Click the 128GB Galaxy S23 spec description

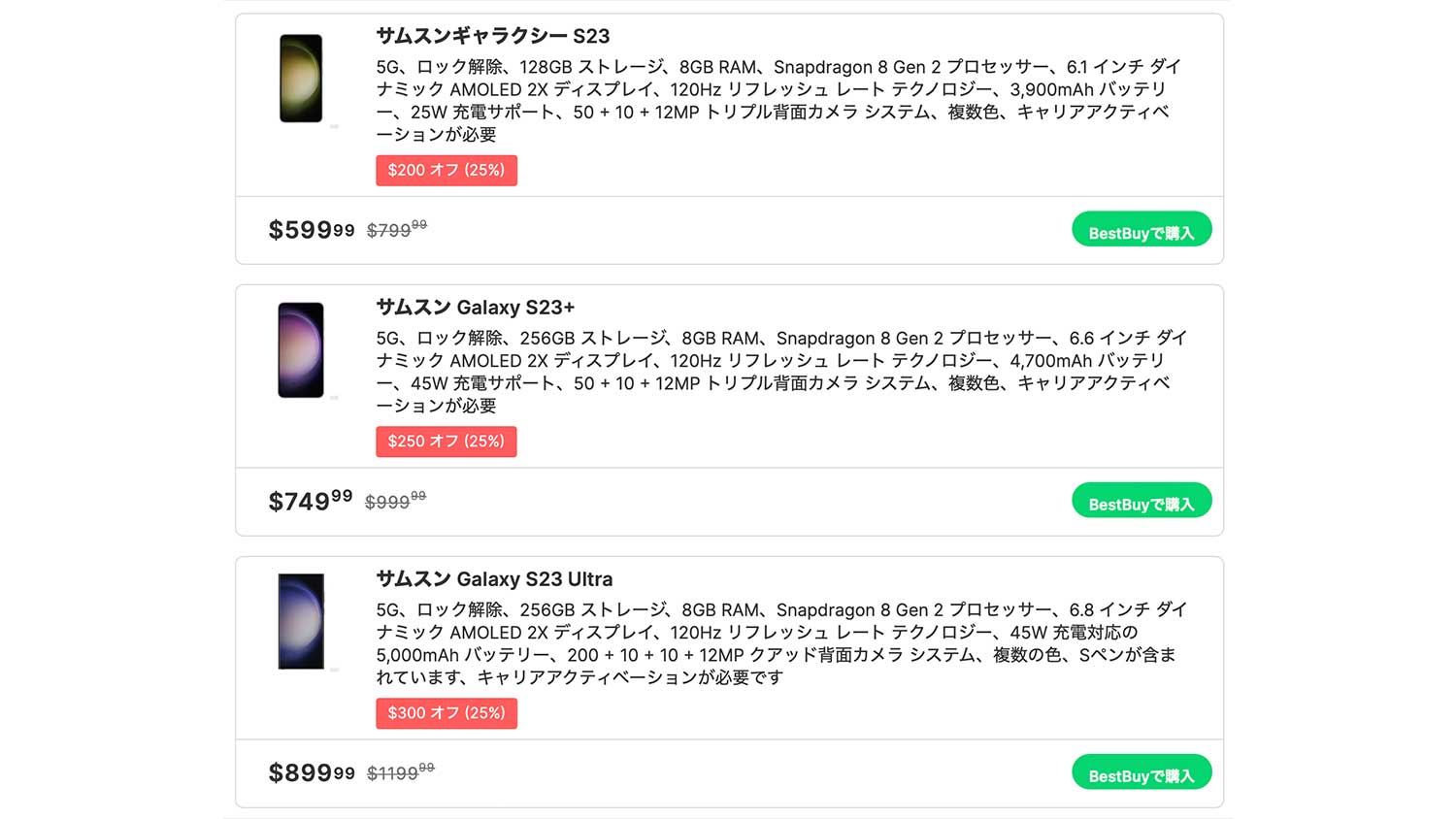(x=777, y=100)
